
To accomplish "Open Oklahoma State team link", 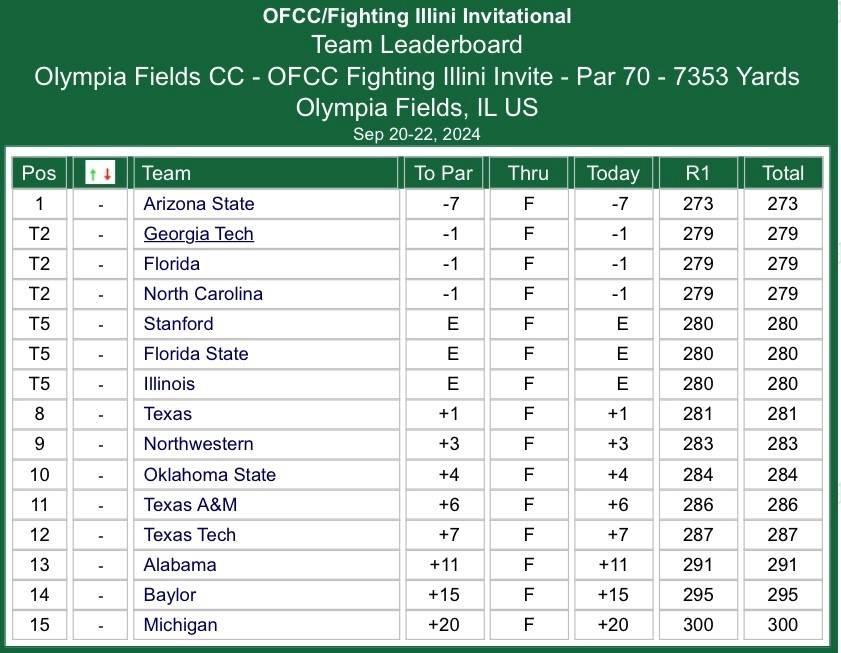I will click(x=210, y=475).
